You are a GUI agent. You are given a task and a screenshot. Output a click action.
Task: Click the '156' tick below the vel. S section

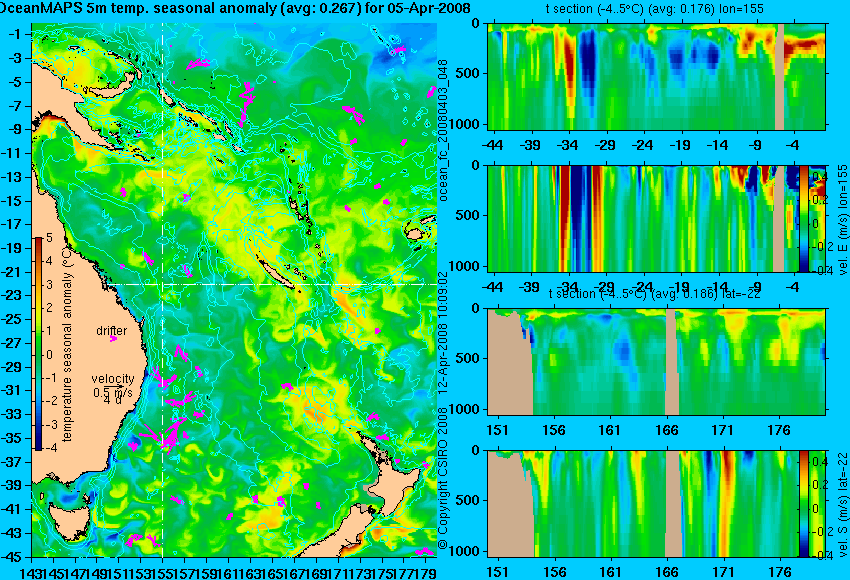pos(553,572)
